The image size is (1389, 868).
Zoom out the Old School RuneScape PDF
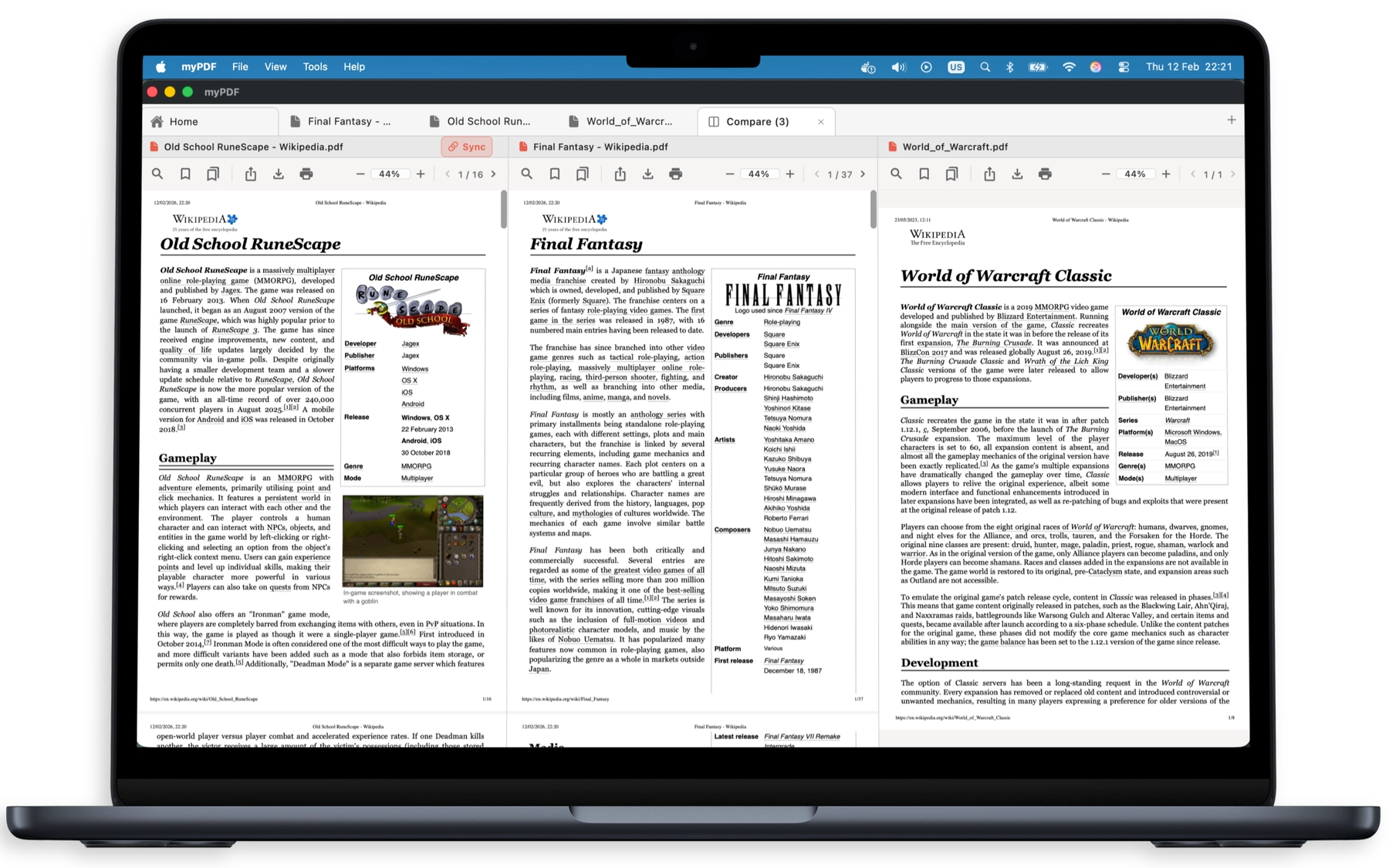coord(360,174)
